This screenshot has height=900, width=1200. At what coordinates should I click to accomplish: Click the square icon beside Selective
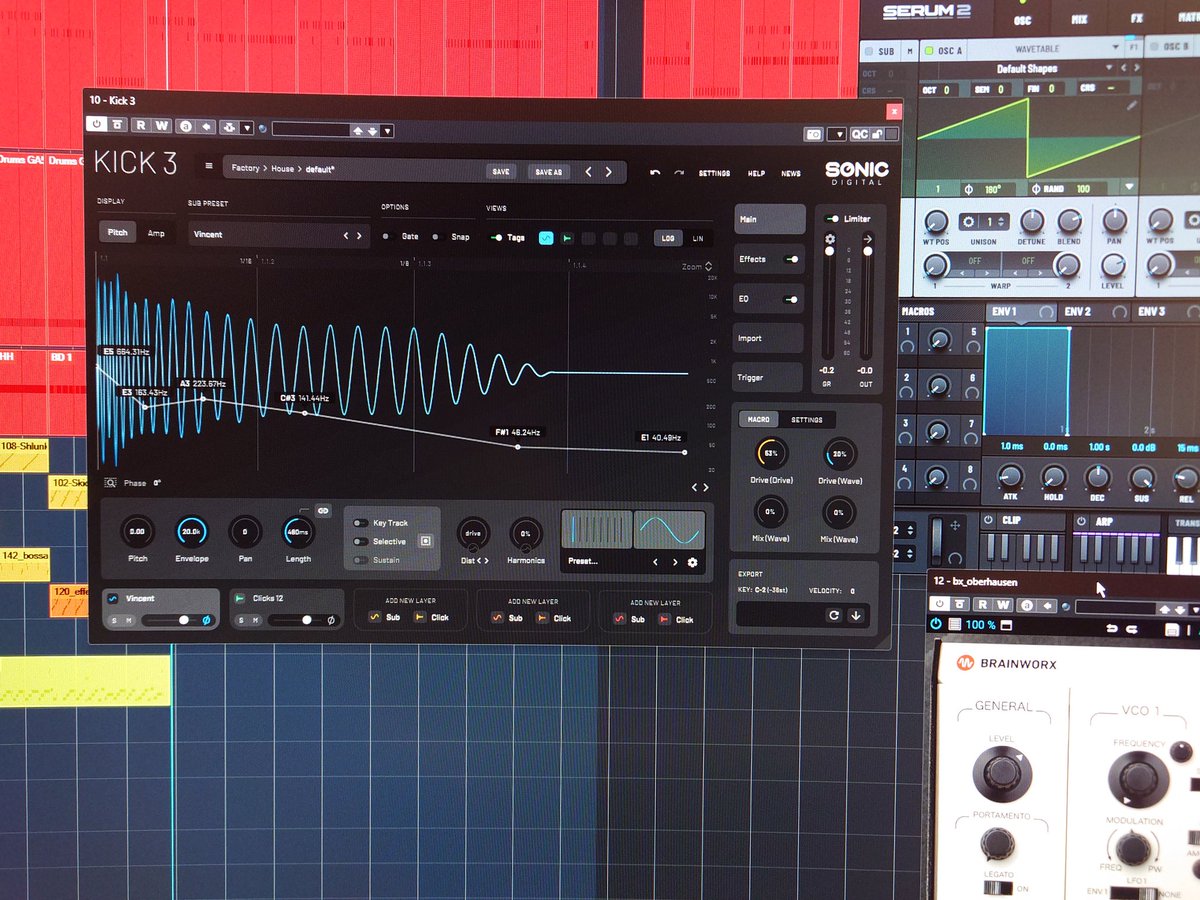point(426,541)
